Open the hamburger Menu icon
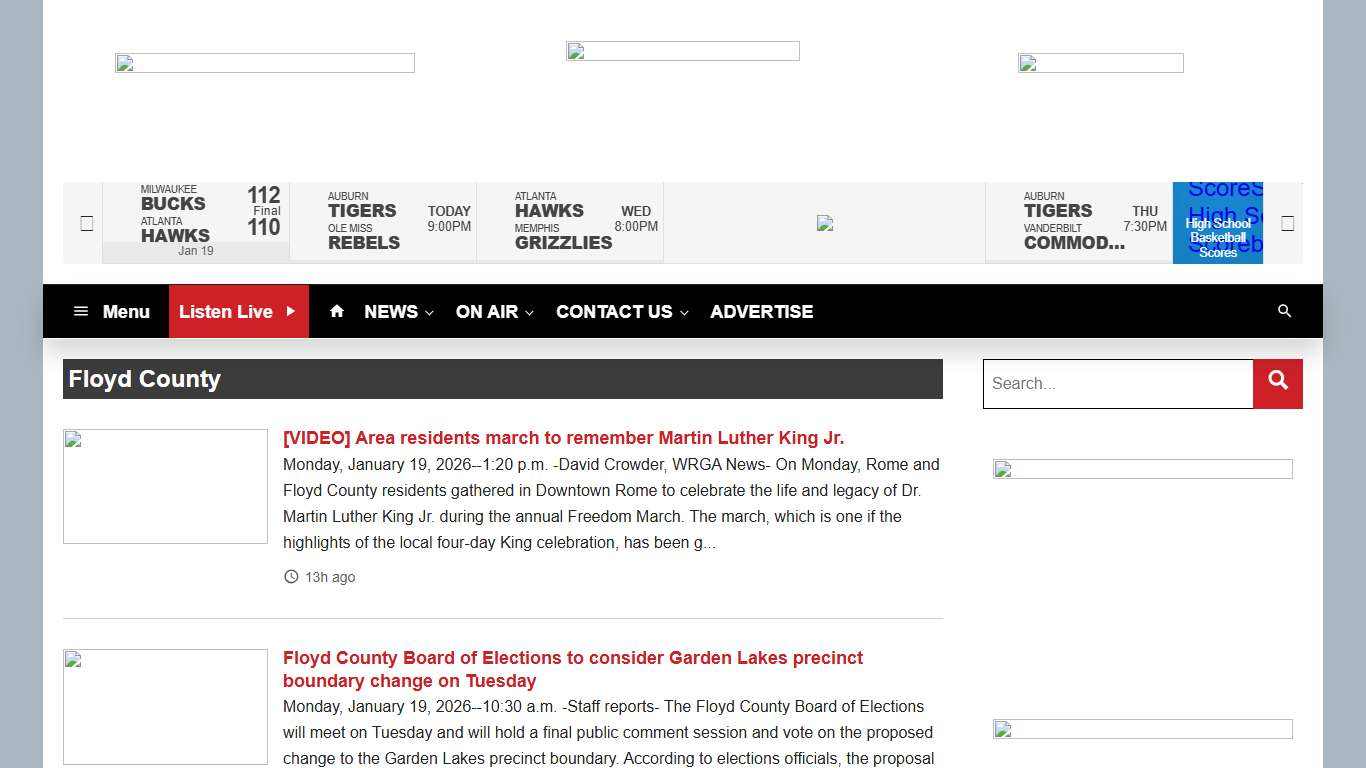This screenshot has width=1366, height=768. coord(81,312)
